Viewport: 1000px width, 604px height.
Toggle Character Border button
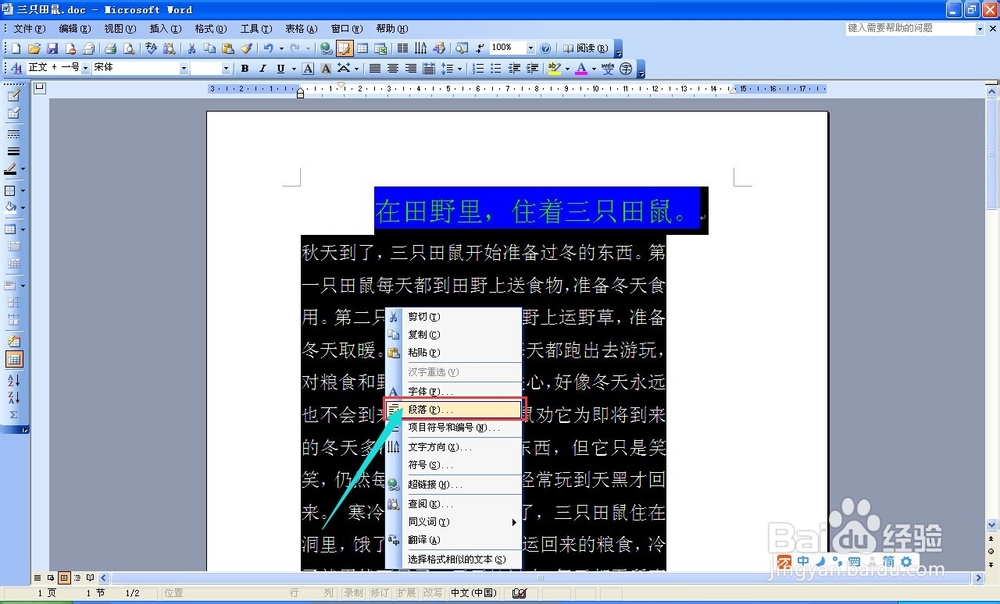click(308, 68)
